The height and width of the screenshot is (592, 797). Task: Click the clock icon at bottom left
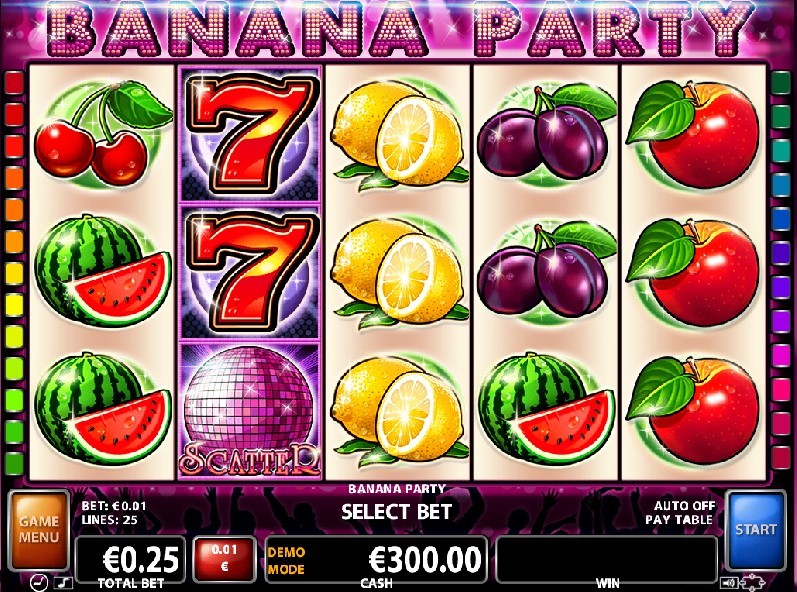(x=39, y=582)
